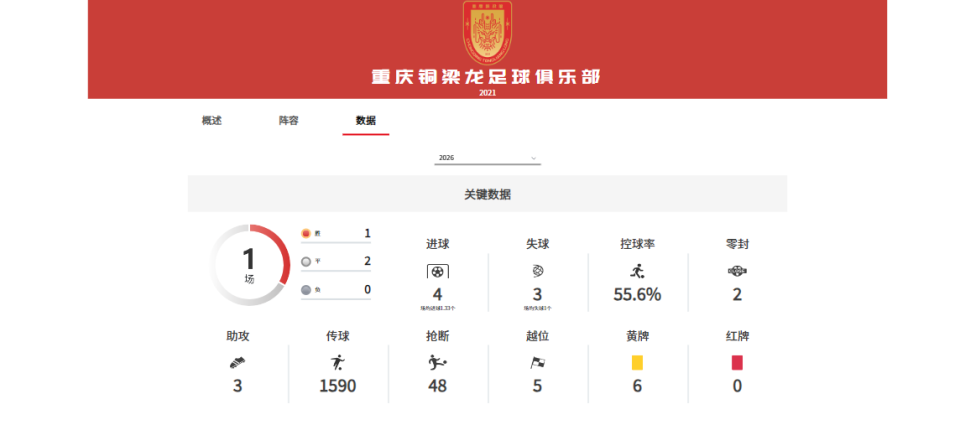
Task: Click the tackles (抢断) icon
Action: click(437, 363)
